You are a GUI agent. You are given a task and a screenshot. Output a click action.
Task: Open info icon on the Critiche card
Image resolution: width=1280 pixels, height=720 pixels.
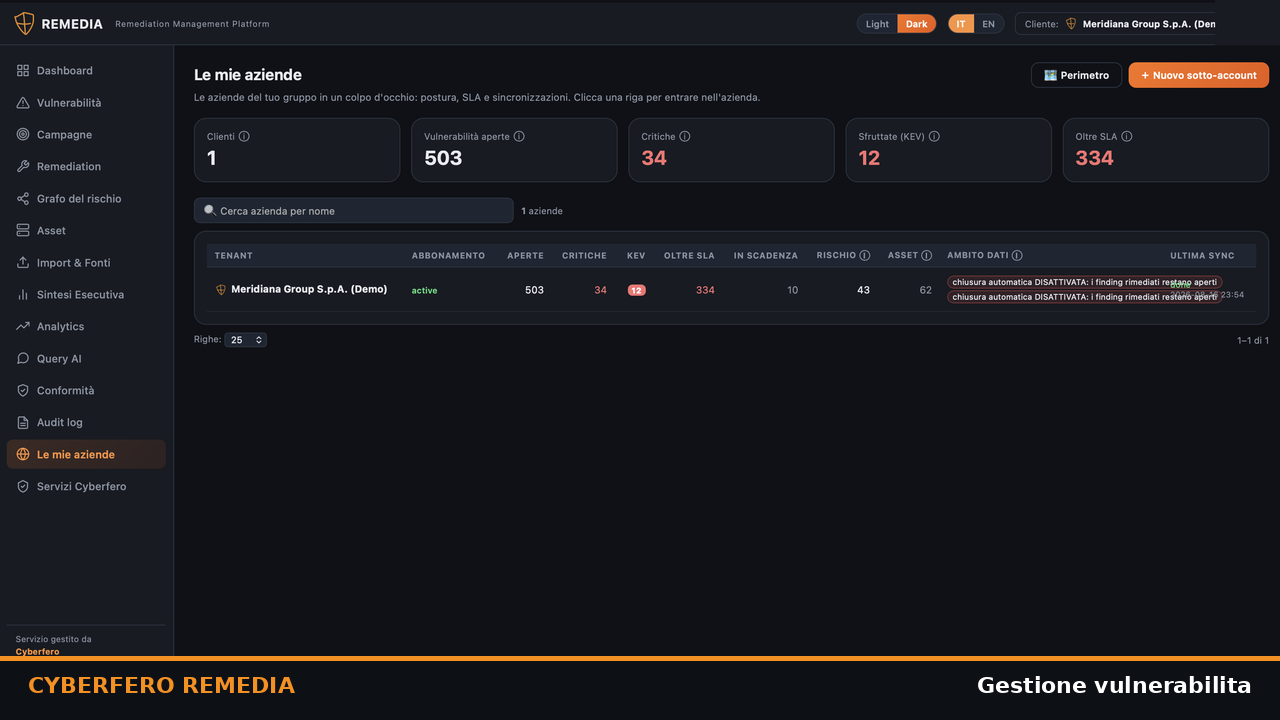tap(685, 137)
